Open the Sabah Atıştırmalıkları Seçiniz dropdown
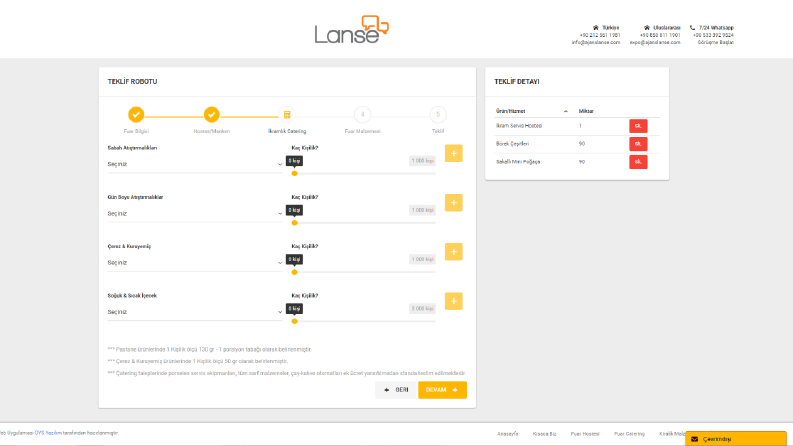 195,164
